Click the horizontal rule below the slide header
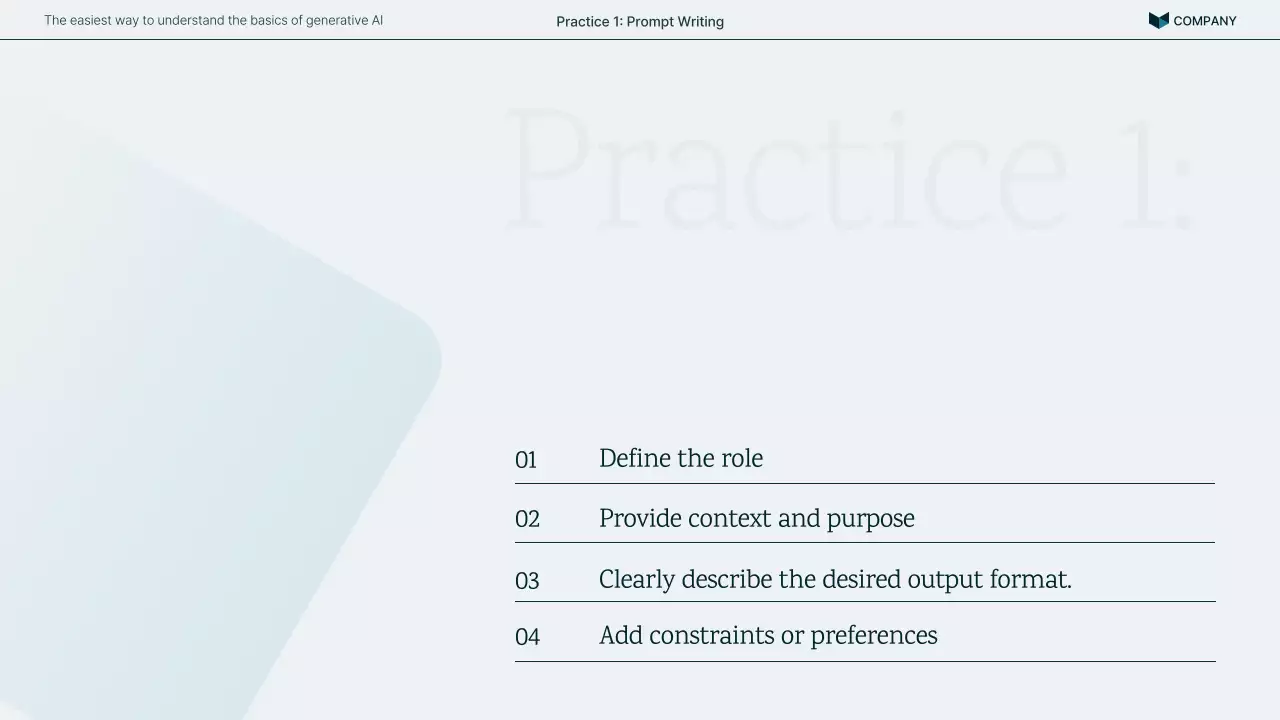The image size is (1280, 720). pos(640,39)
